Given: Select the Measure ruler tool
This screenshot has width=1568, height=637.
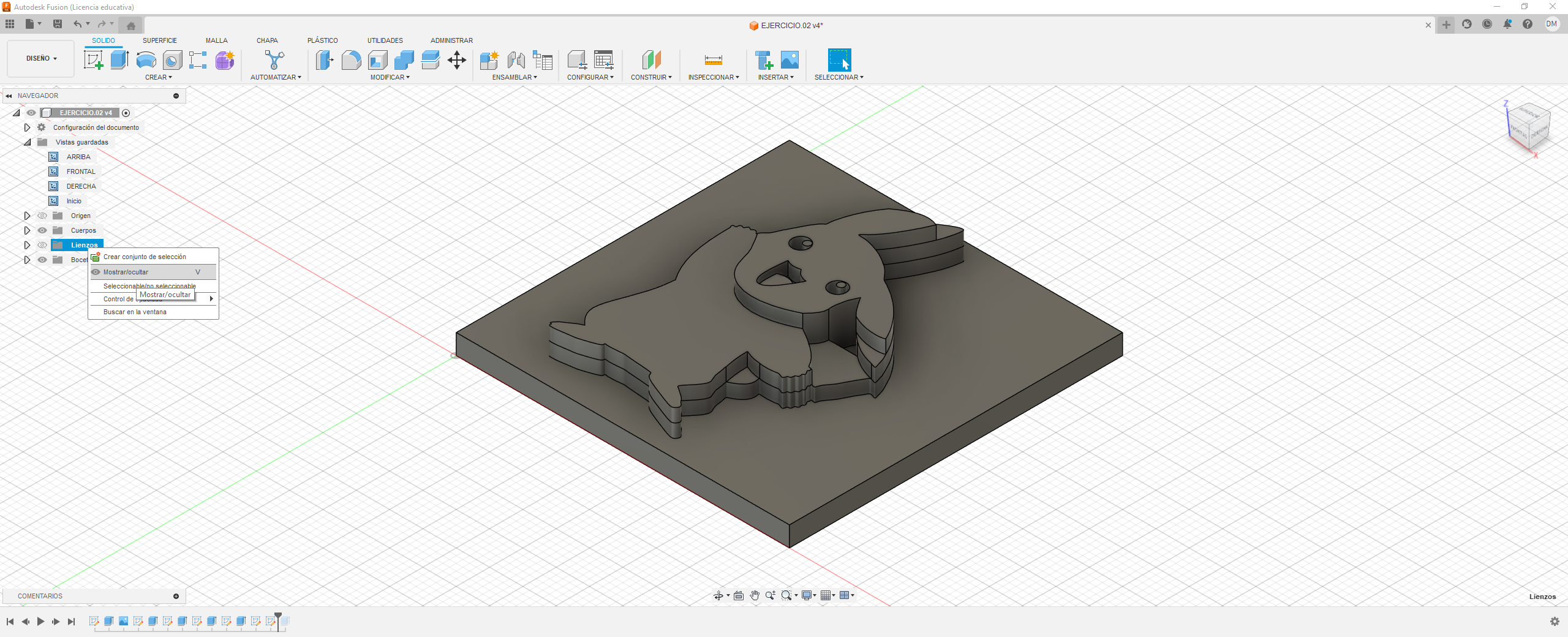Looking at the screenshot, I should click(x=714, y=60).
